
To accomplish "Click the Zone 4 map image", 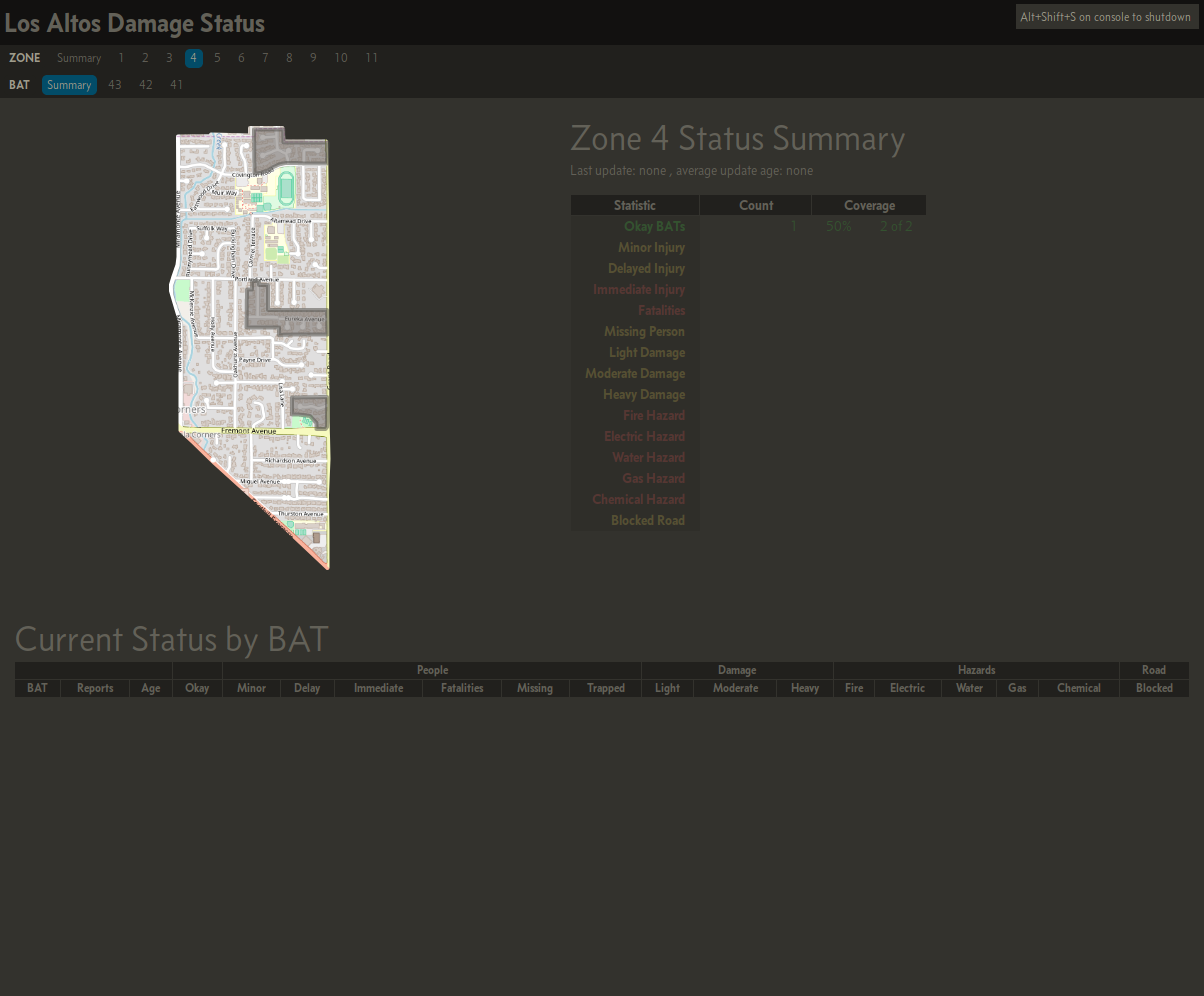I will coord(250,348).
